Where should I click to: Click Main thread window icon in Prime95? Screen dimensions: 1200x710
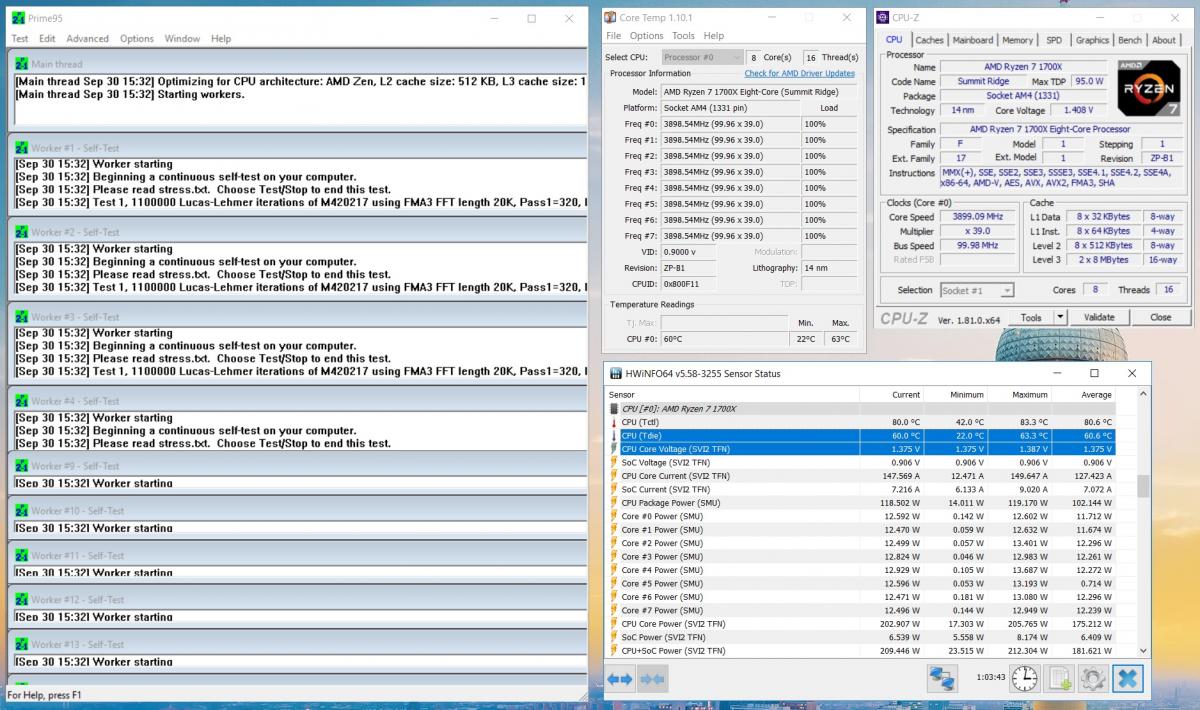(22, 64)
